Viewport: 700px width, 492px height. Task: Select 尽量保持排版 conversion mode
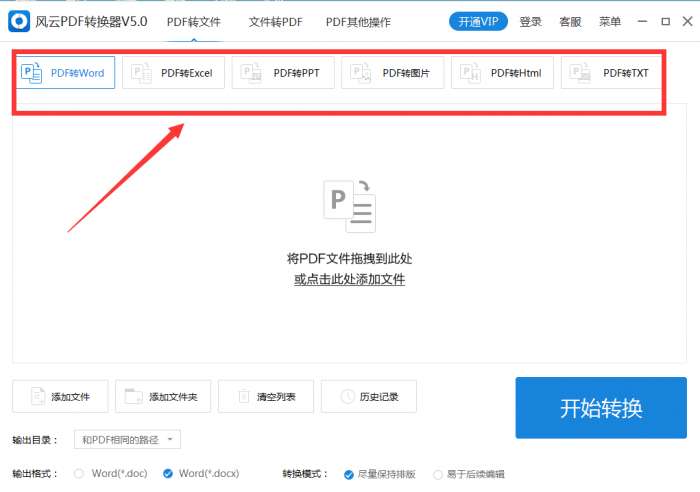pyautogui.click(x=349, y=475)
